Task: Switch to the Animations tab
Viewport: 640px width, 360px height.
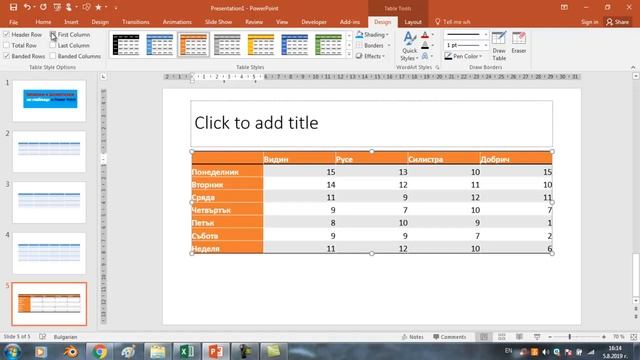Action: tap(177, 22)
